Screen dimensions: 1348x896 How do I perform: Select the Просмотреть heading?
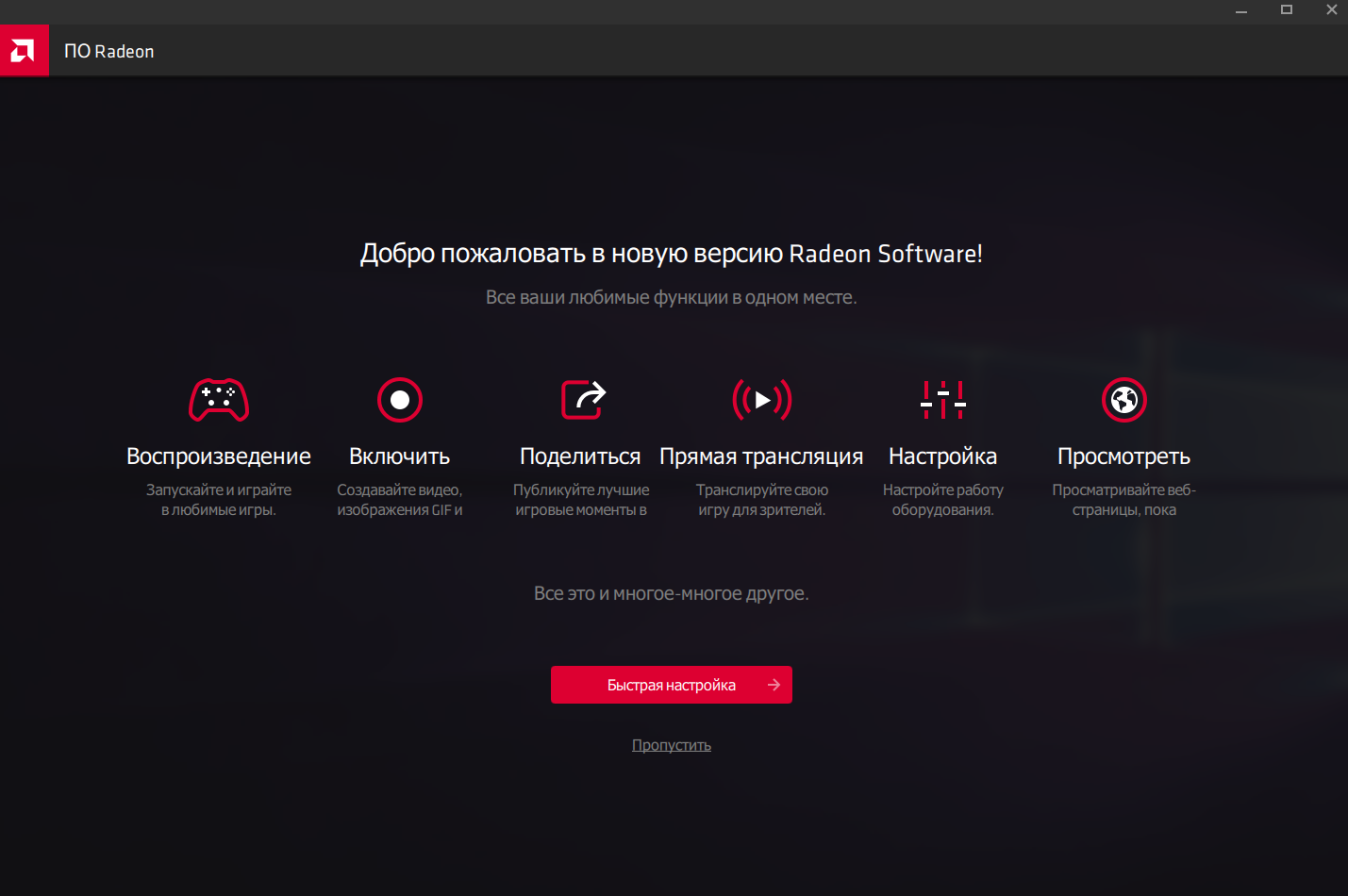click(x=1124, y=456)
